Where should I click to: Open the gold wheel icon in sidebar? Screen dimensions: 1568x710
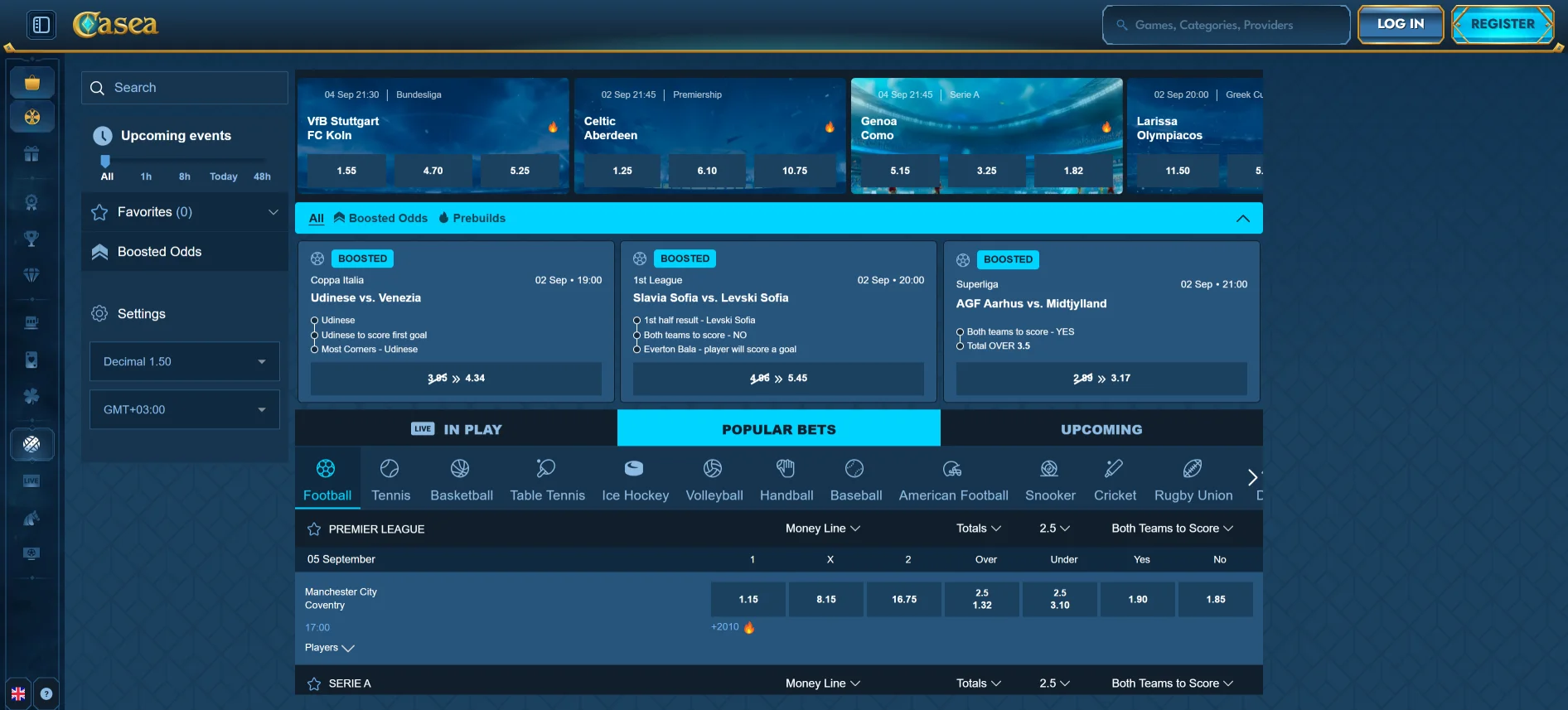32,117
